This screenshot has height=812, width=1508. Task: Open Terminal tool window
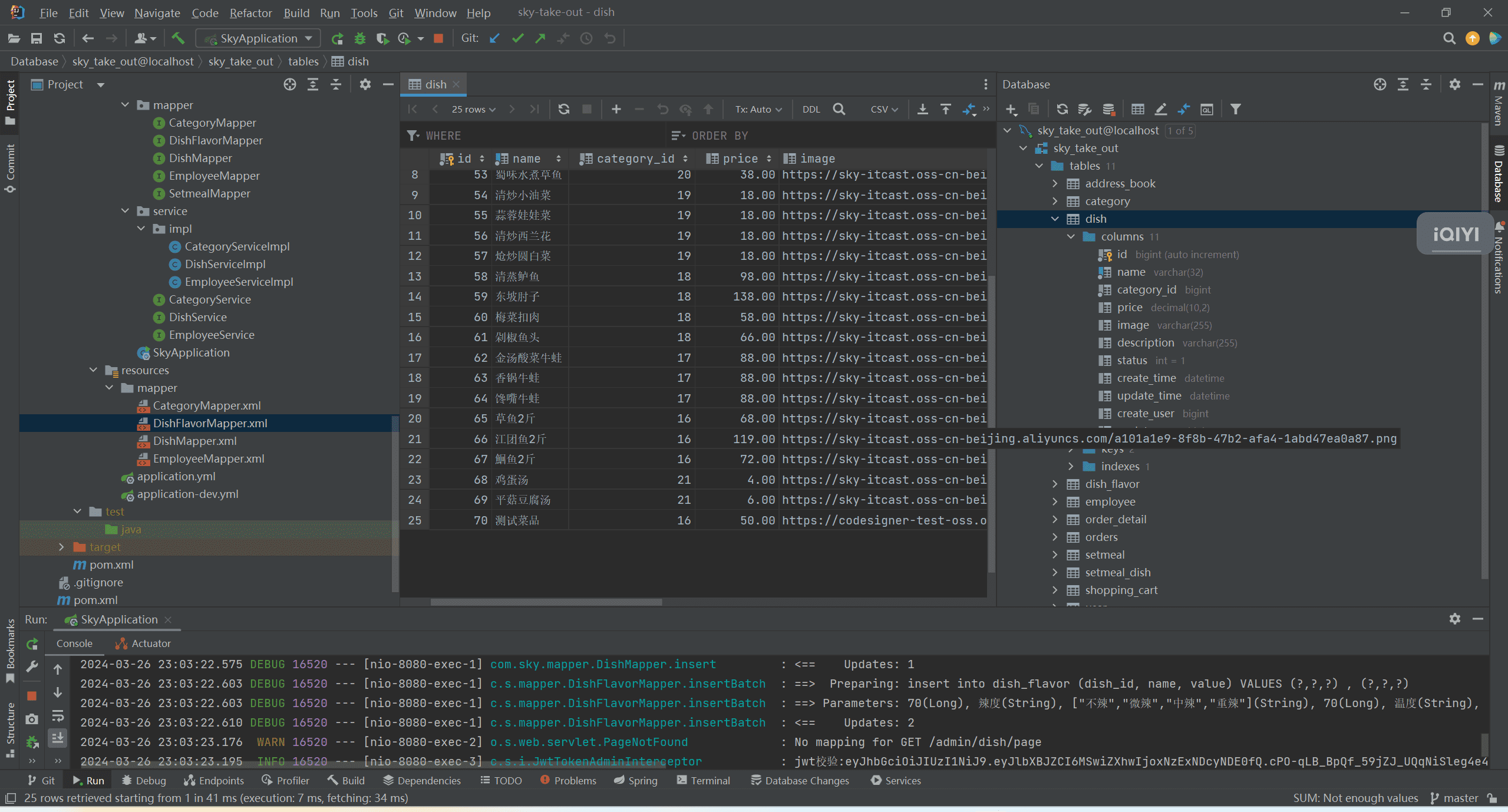pos(704,781)
